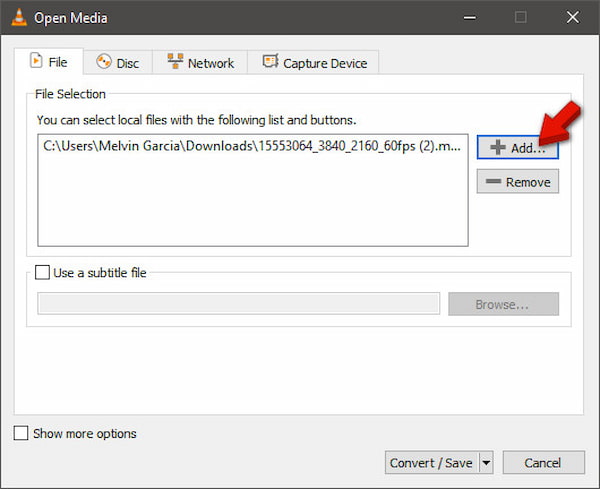Open the Network tab
Image resolution: width=600 pixels, height=489 pixels.
(200, 62)
